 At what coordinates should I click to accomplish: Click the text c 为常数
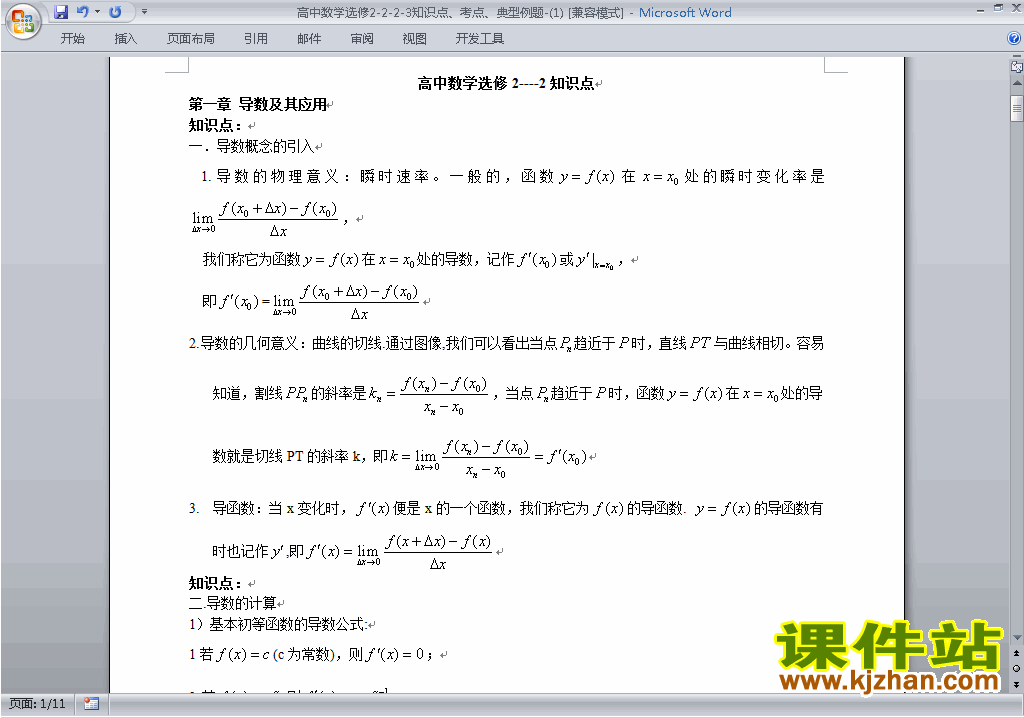[x=304, y=655]
